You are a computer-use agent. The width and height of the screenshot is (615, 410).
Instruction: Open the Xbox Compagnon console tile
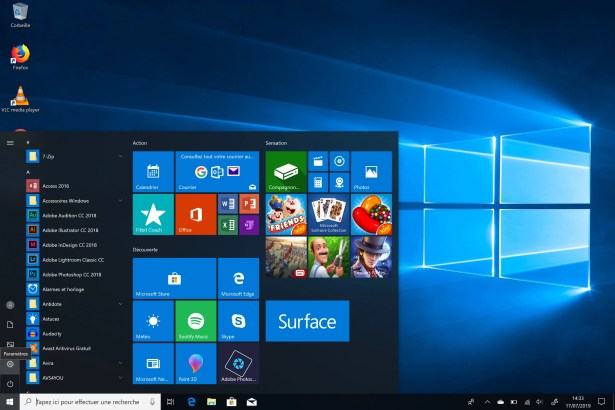[x=286, y=171]
